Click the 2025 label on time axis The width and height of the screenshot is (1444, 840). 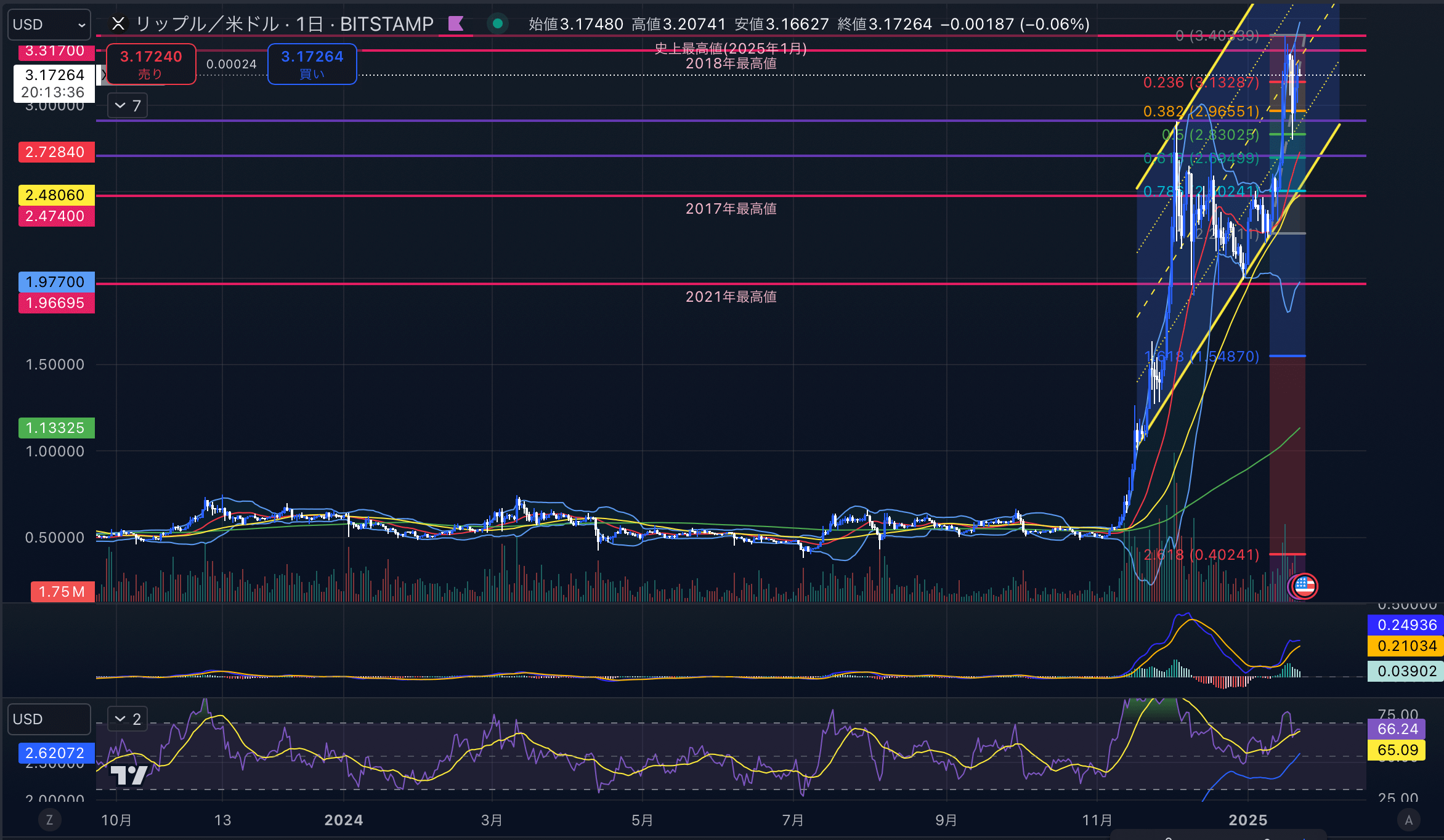coord(1248,820)
